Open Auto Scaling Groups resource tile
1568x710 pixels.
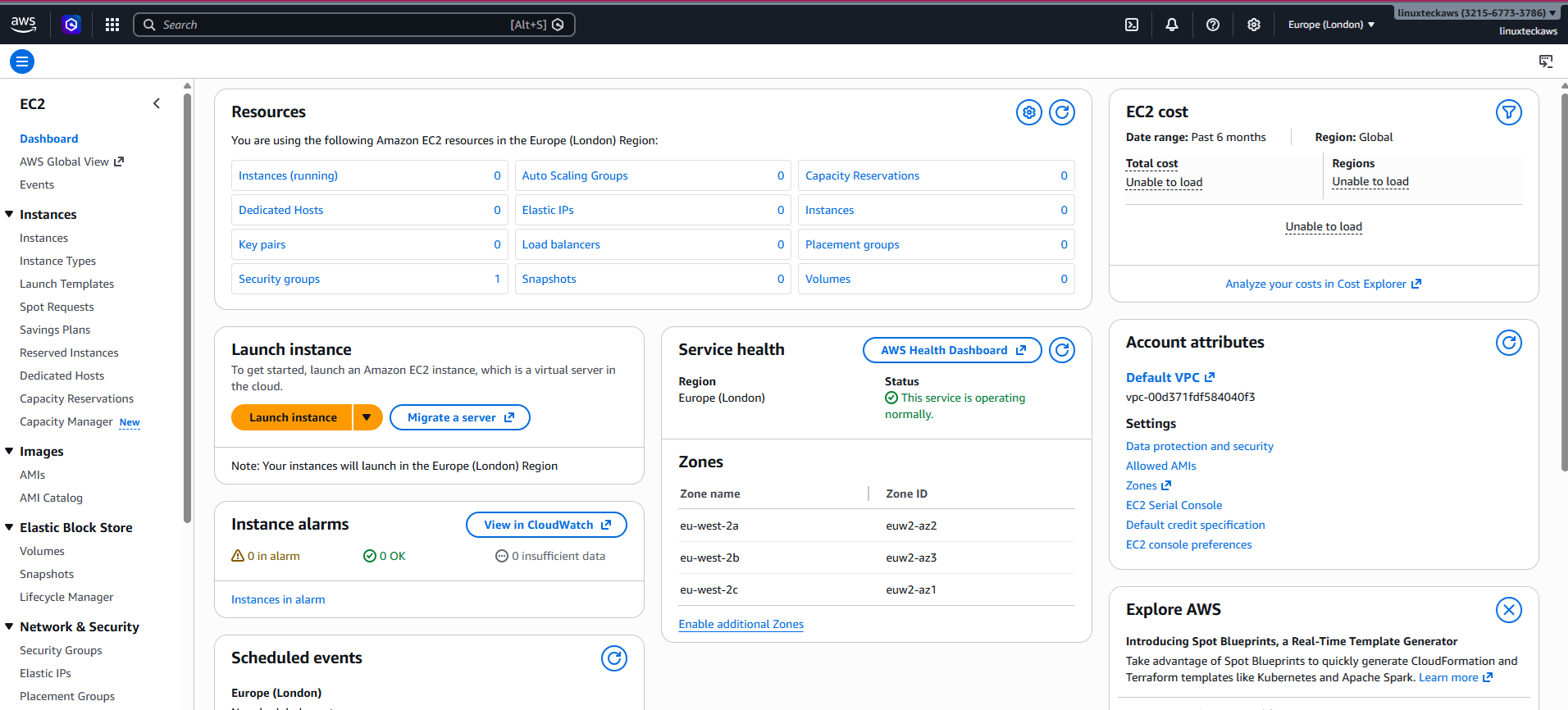click(653, 175)
